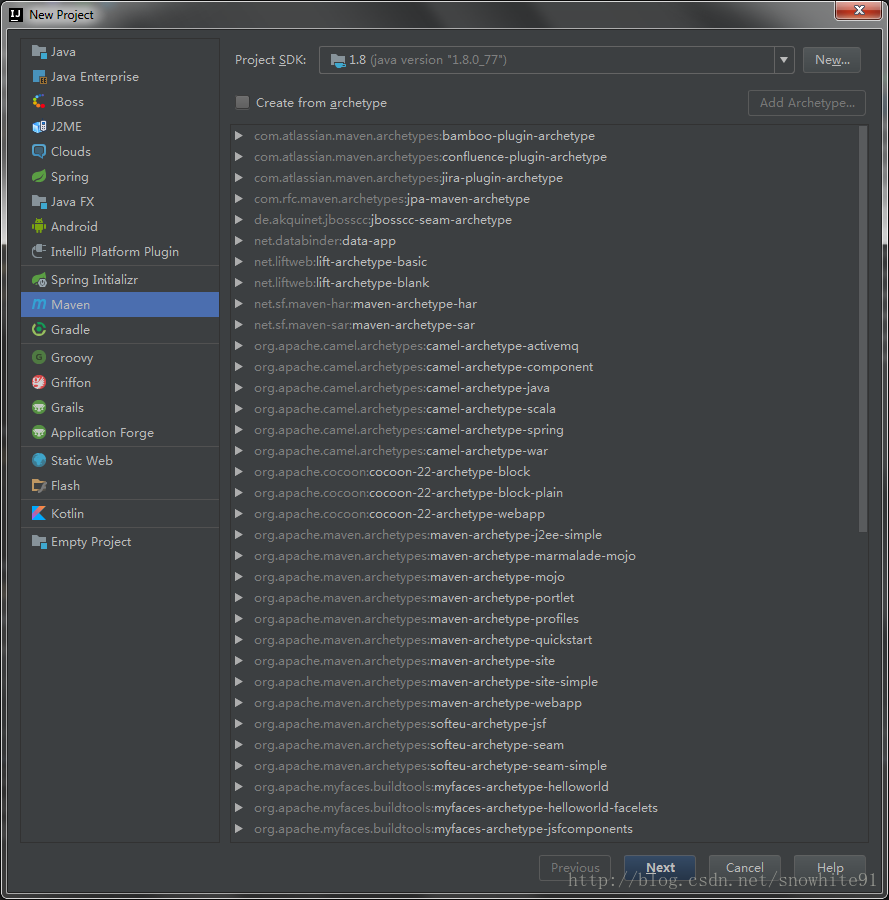Click the Add Archetype... button
889x900 pixels.
click(x=807, y=103)
